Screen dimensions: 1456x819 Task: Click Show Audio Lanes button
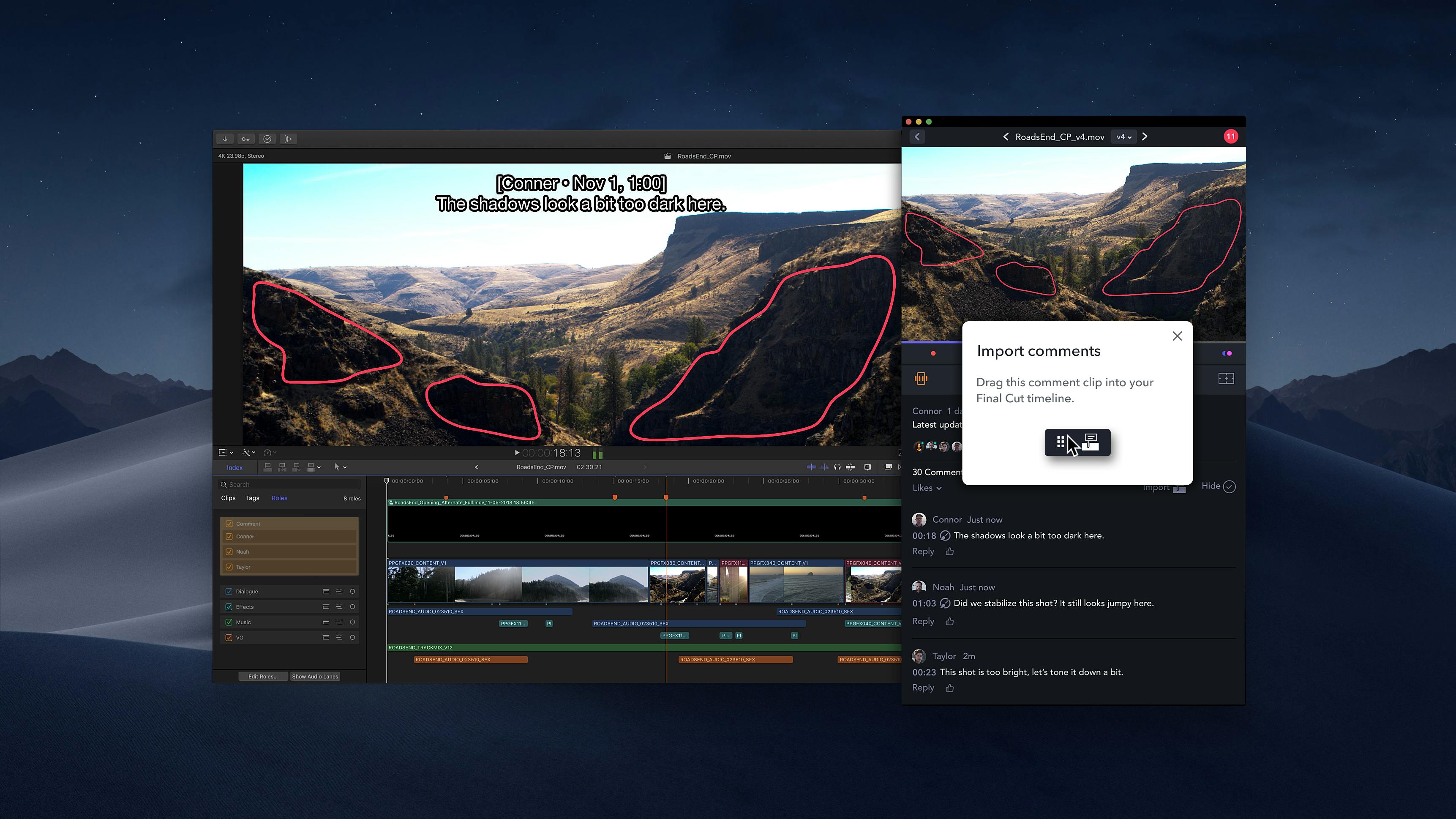(315, 677)
